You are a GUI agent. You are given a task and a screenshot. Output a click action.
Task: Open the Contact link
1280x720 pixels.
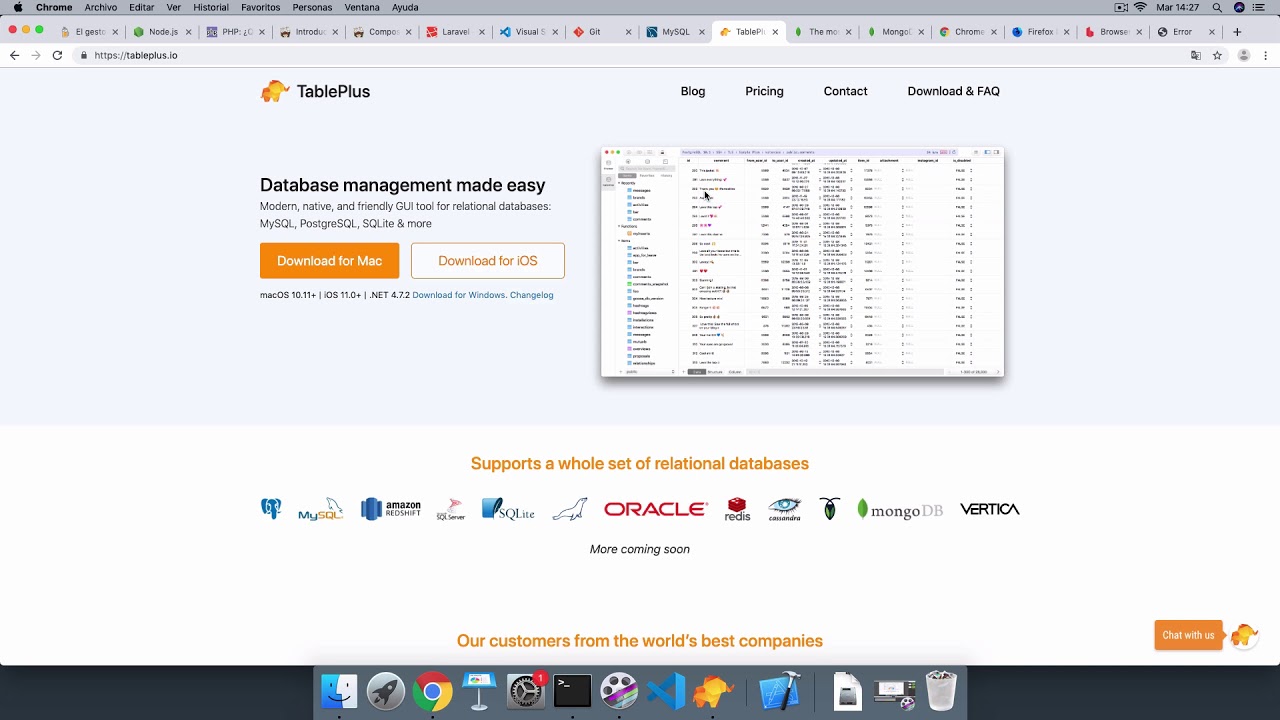click(845, 91)
